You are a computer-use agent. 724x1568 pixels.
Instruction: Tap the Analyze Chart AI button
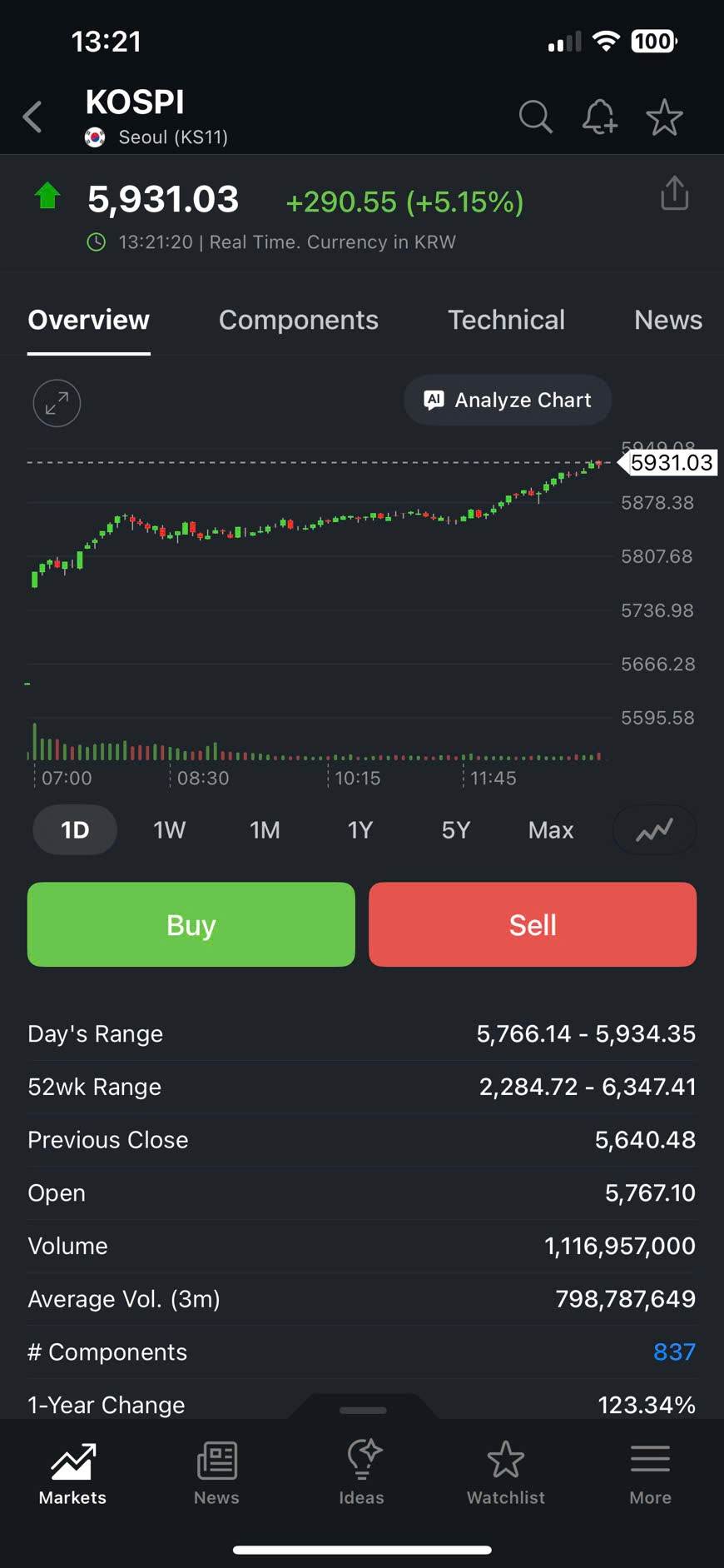point(508,401)
